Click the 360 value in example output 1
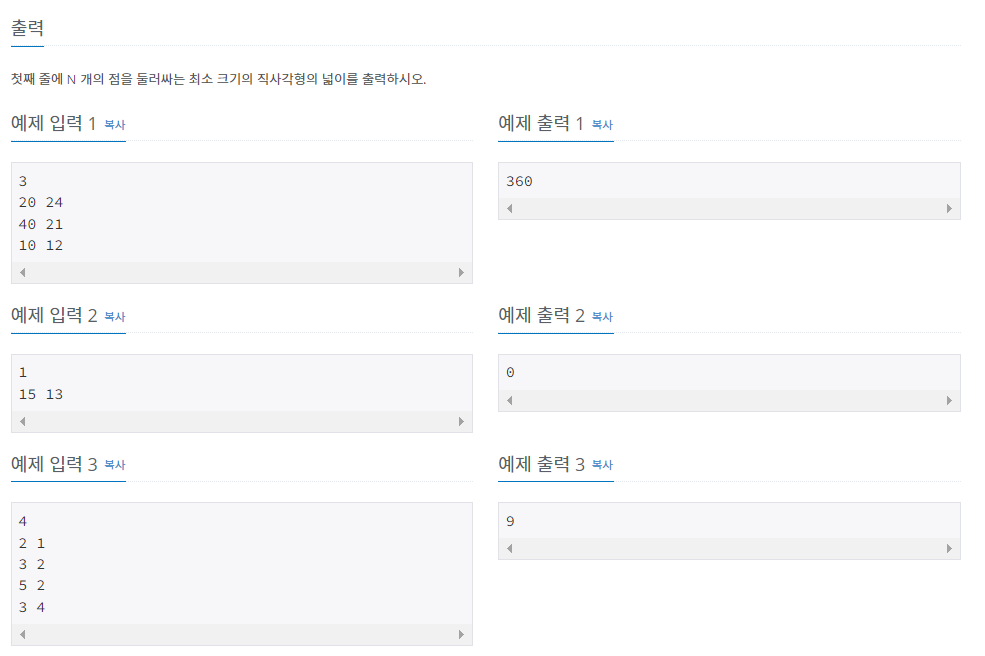985x656 pixels. [519, 182]
